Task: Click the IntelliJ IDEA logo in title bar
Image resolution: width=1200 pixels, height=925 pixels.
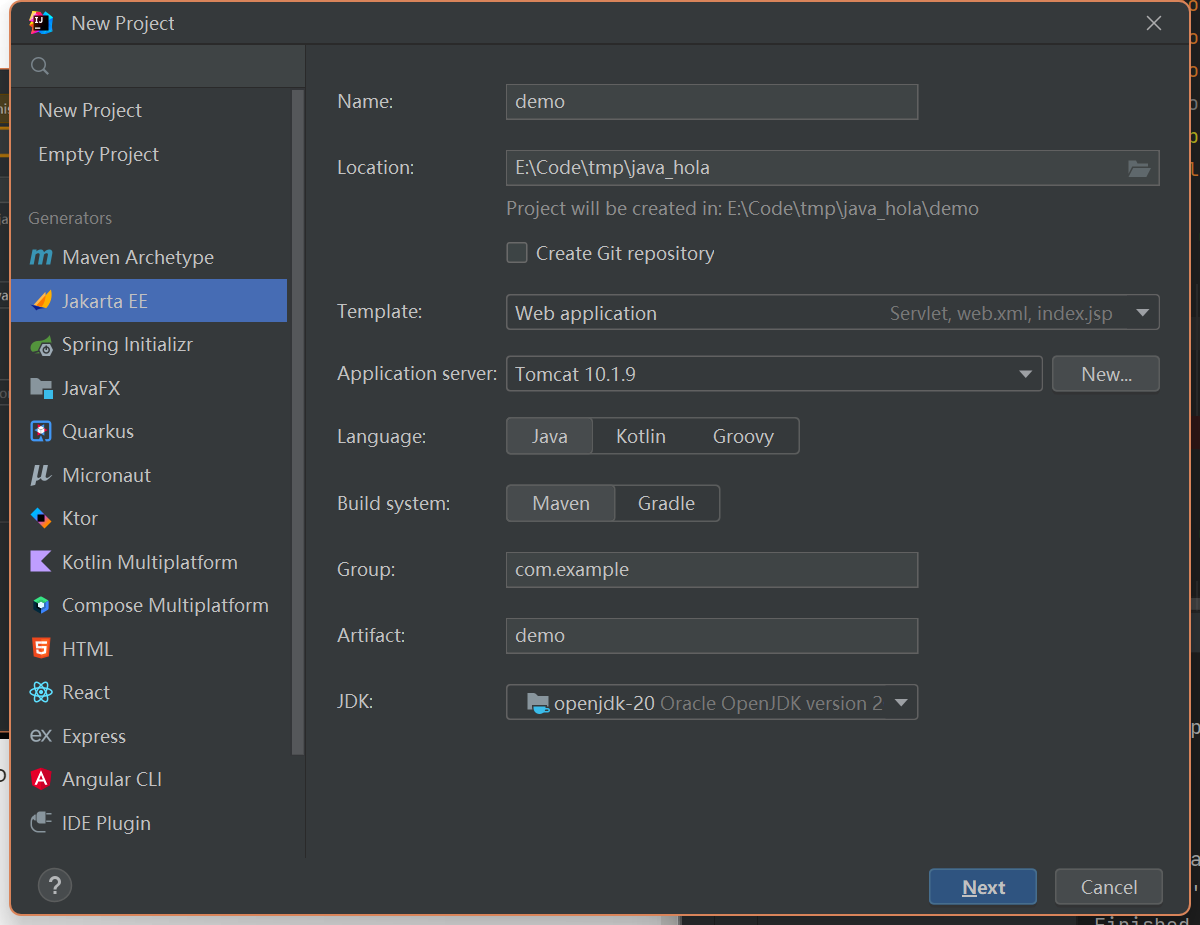Action: point(41,23)
